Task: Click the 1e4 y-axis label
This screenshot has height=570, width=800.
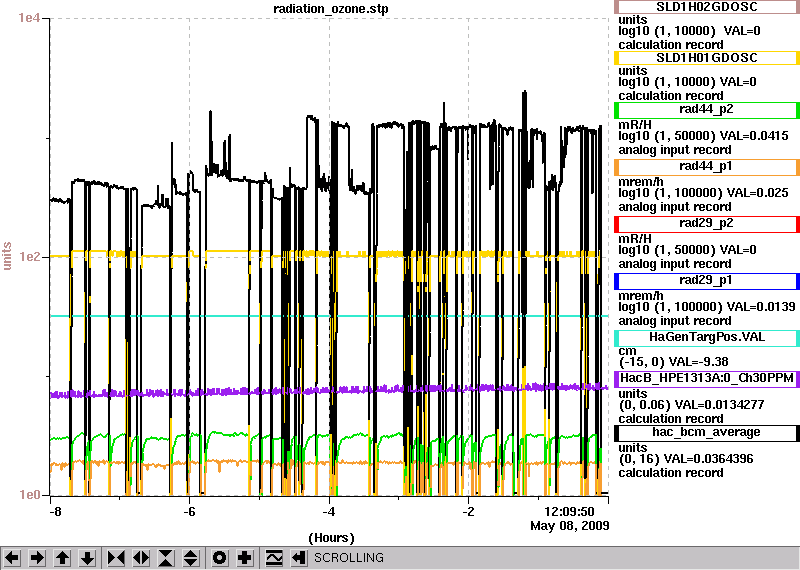Action: [28, 18]
